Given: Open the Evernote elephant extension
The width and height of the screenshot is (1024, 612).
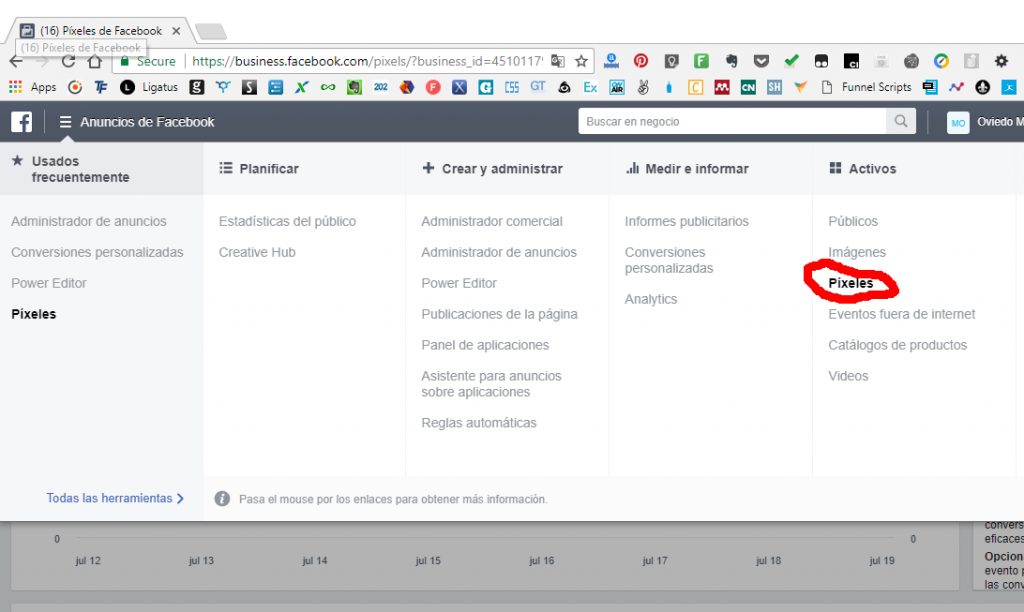Looking at the screenshot, I should coord(731,61).
